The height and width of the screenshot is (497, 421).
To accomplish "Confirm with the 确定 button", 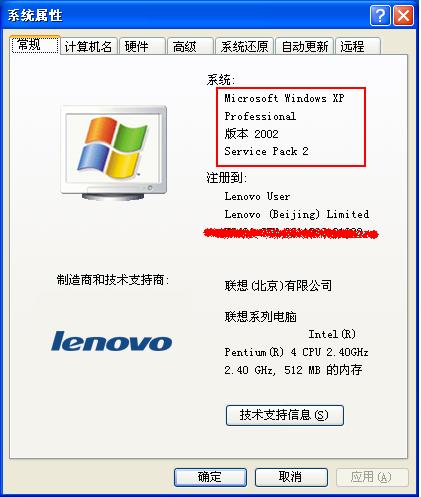I will coord(210,477).
